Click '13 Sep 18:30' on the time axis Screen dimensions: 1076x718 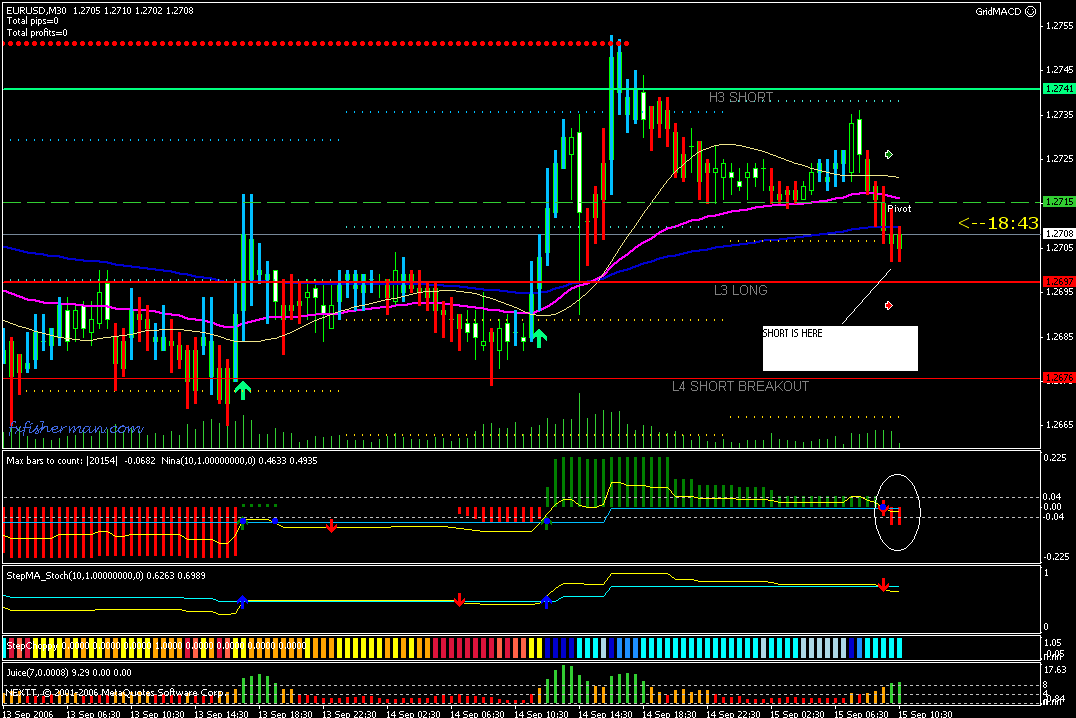click(x=285, y=714)
